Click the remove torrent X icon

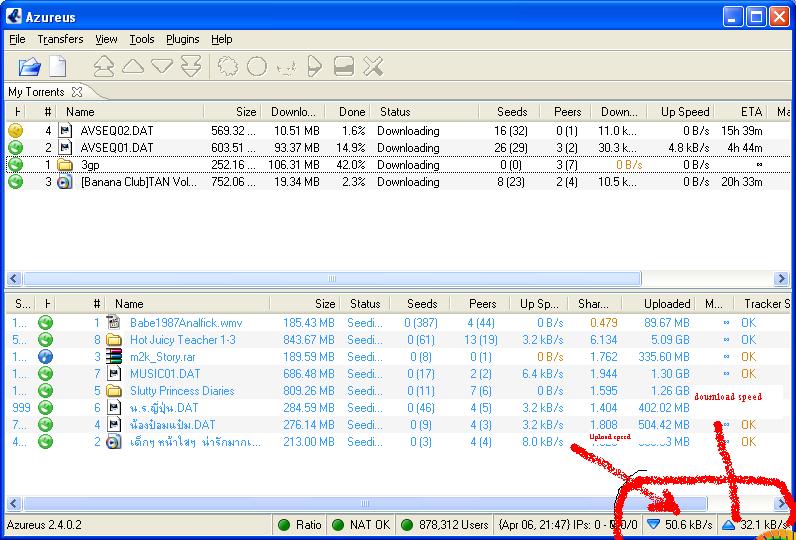(x=373, y=66)
